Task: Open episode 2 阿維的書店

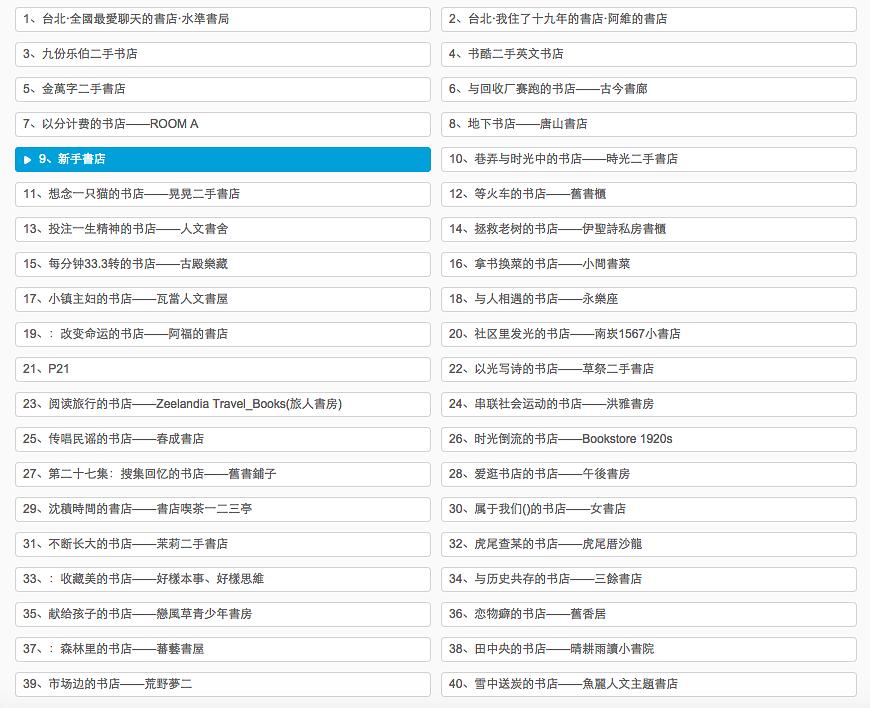Action: pos(649,19)
